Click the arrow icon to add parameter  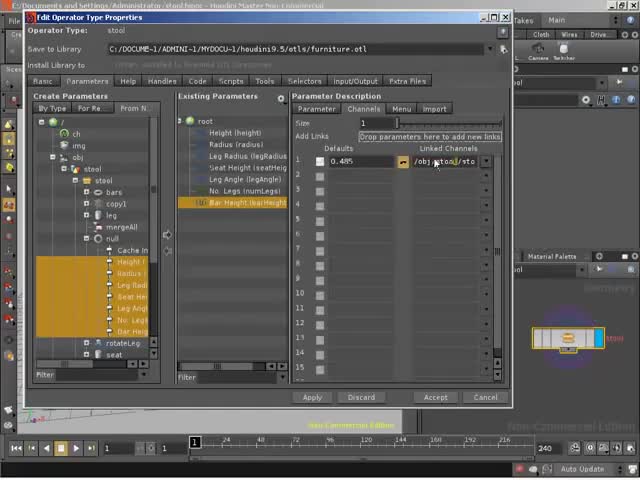click(167, 235)
